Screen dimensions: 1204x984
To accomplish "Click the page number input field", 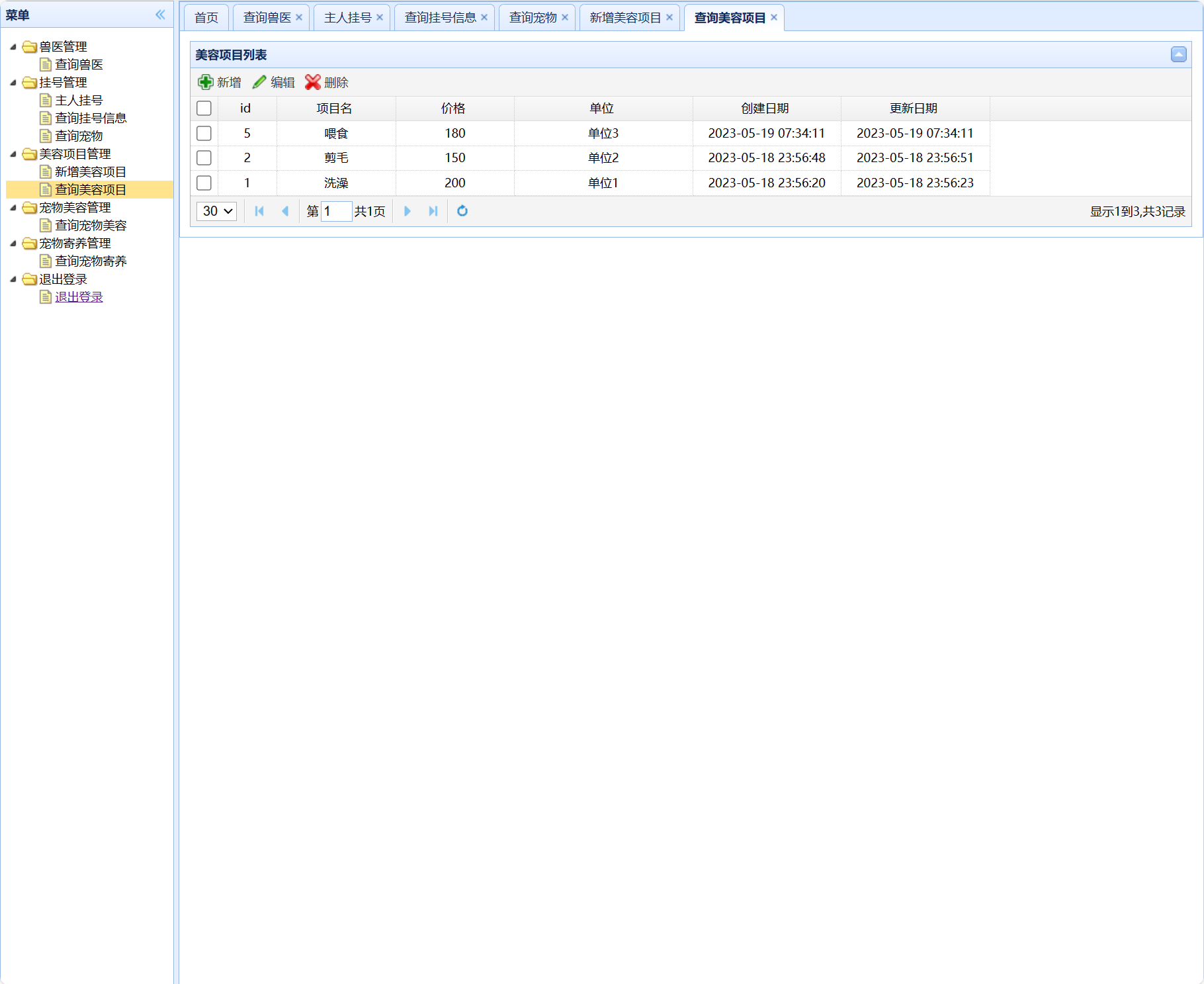I will [x=336, y=211].
